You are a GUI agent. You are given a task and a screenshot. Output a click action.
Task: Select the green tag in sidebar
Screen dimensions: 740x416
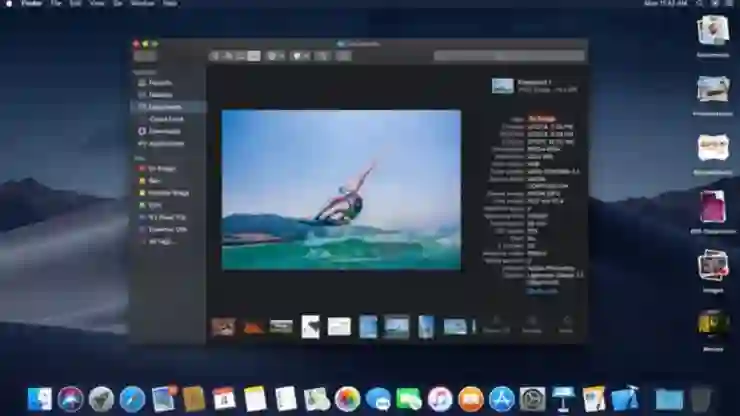click(168, 205)
